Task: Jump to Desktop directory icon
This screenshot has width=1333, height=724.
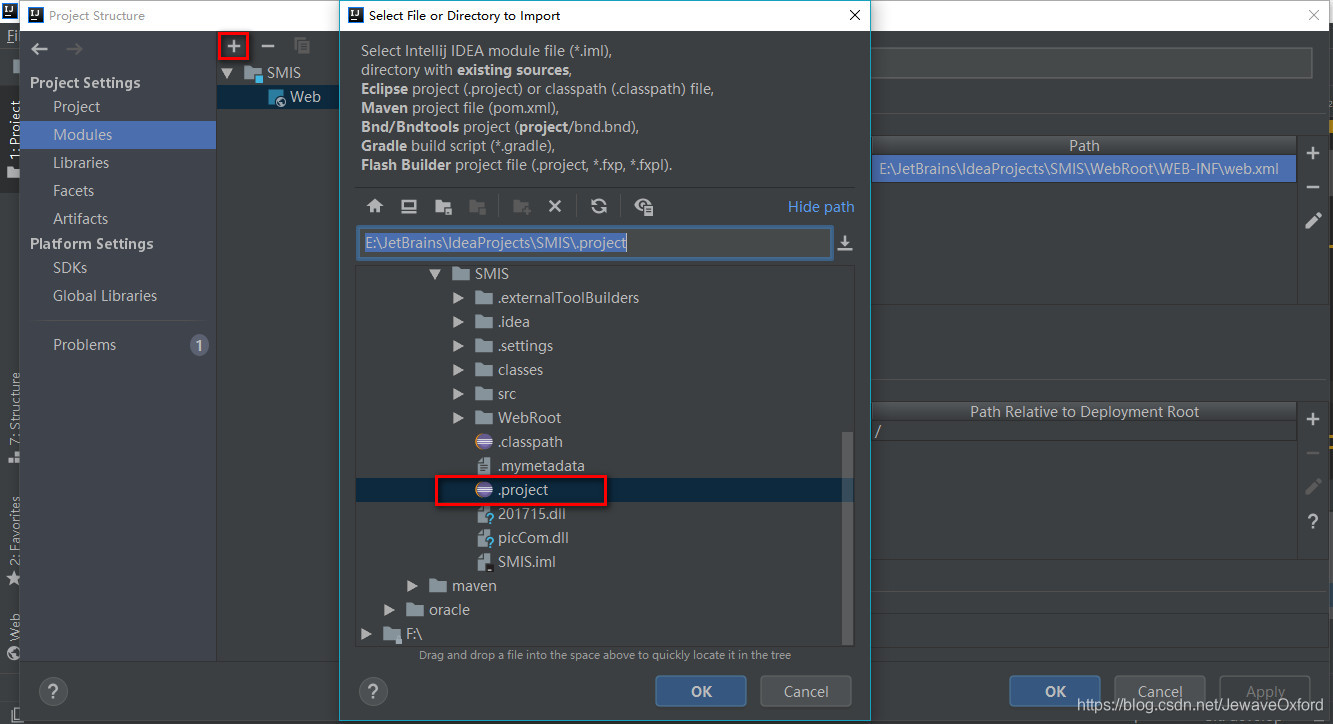Action: tap(409, 206)
